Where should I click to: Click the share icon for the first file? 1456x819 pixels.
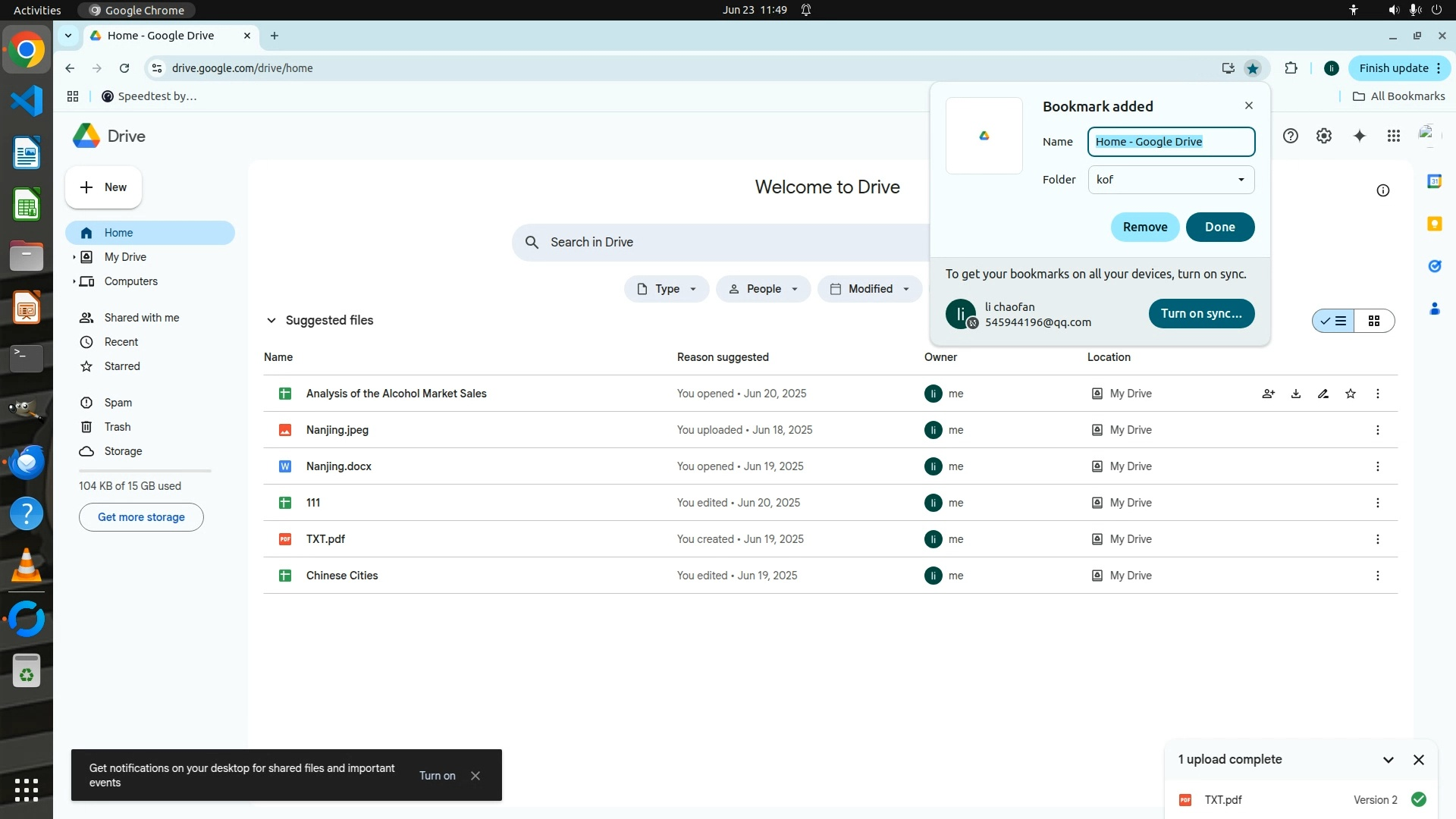[1268, 394]
